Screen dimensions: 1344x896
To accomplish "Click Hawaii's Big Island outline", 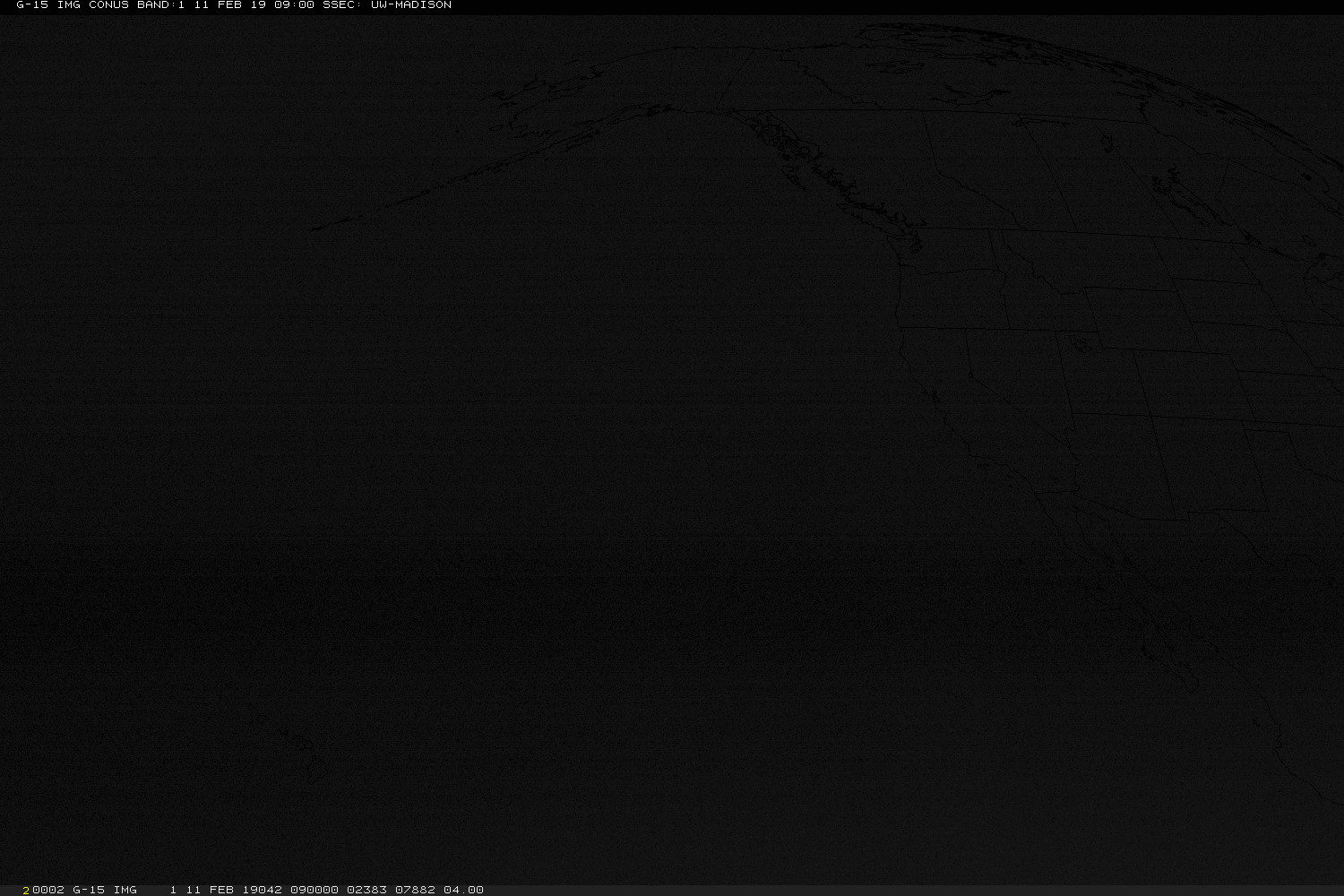I will pyautogui.click(x=318, y=769).
